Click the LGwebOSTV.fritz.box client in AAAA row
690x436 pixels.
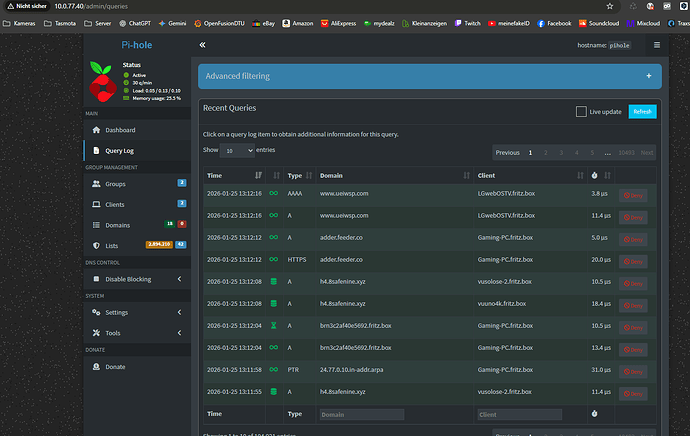tap(506, 193)
